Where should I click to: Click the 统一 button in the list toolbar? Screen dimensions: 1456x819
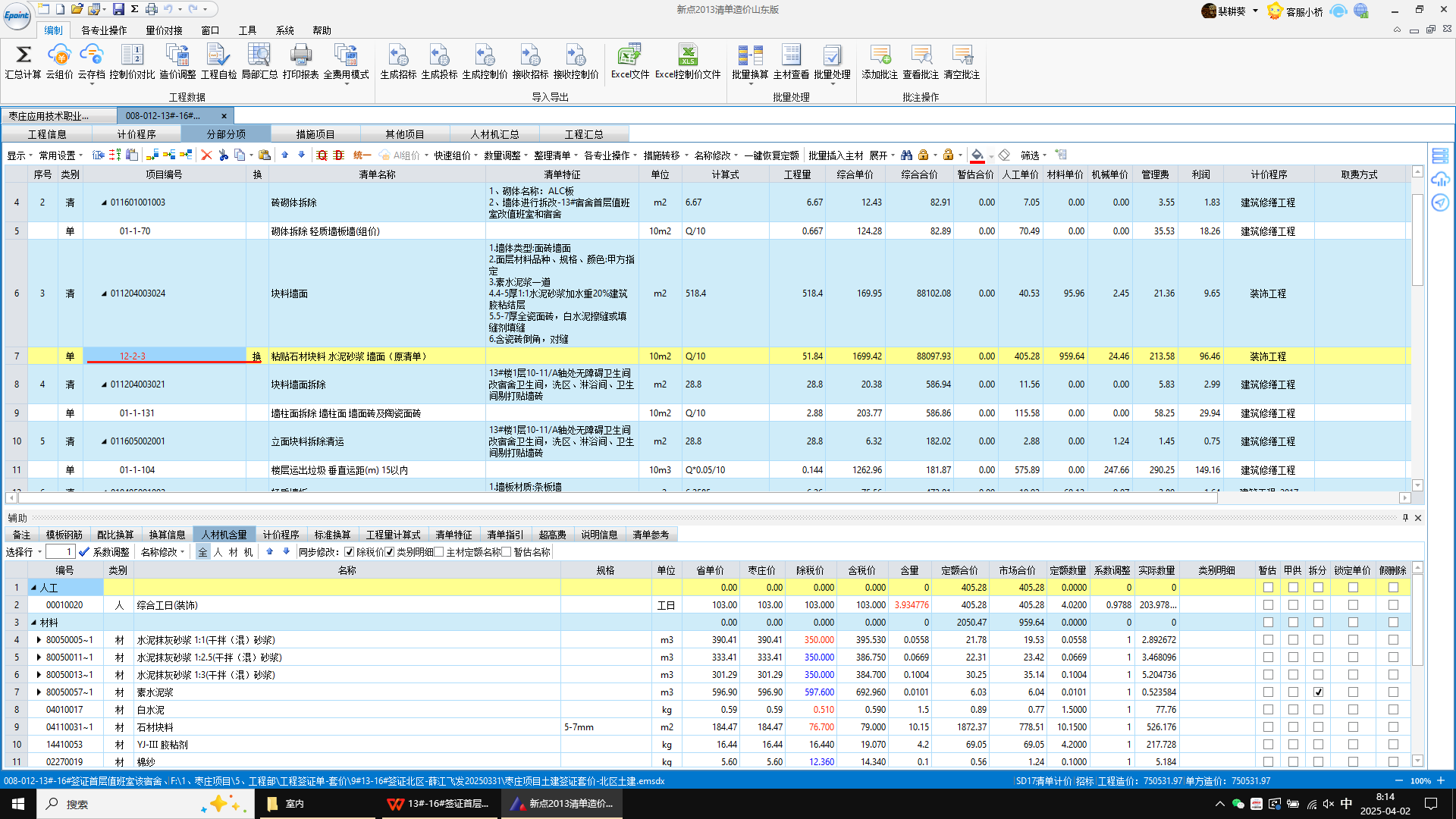362,155
